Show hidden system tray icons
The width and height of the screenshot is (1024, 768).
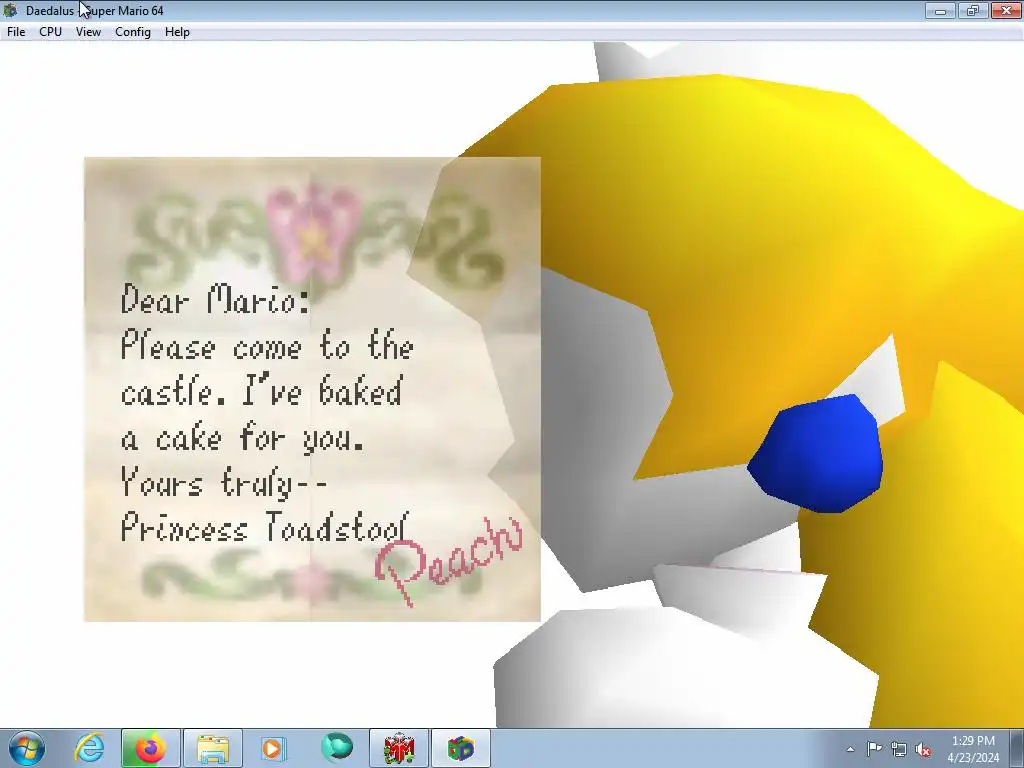point(850,749)
